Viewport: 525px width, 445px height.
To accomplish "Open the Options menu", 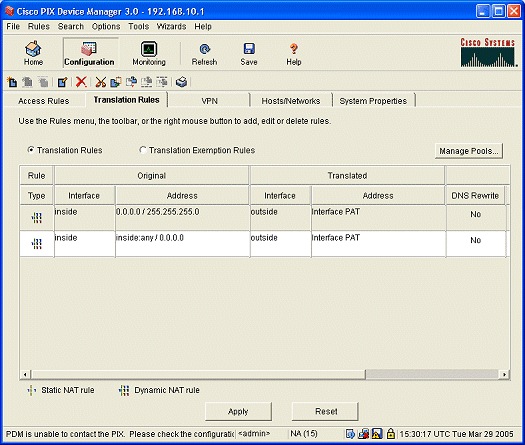I will pyautogui.click(x=106, y=26).
